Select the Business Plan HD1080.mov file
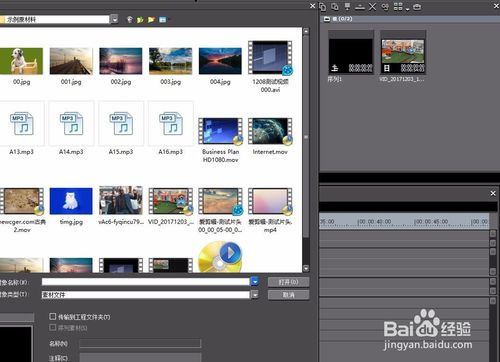The height and width of the screenshot is (362, 500). tap(220, 131)
